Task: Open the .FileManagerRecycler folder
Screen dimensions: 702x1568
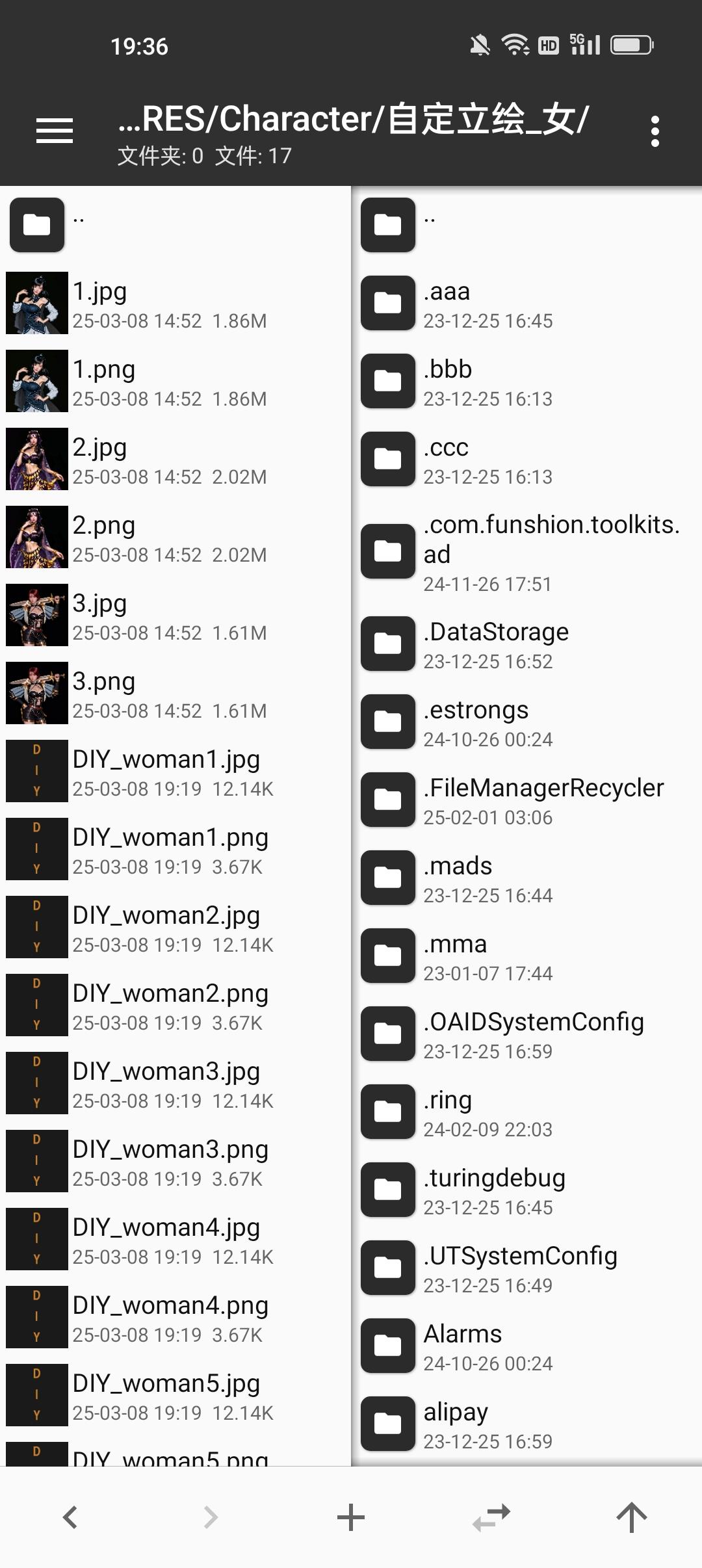Action: pos(526,800)
